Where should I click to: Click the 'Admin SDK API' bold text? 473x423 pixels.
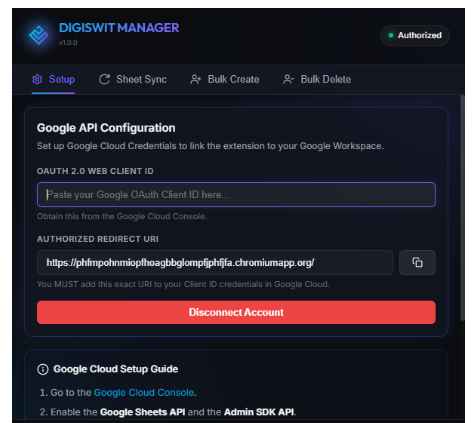click(259, 412)
